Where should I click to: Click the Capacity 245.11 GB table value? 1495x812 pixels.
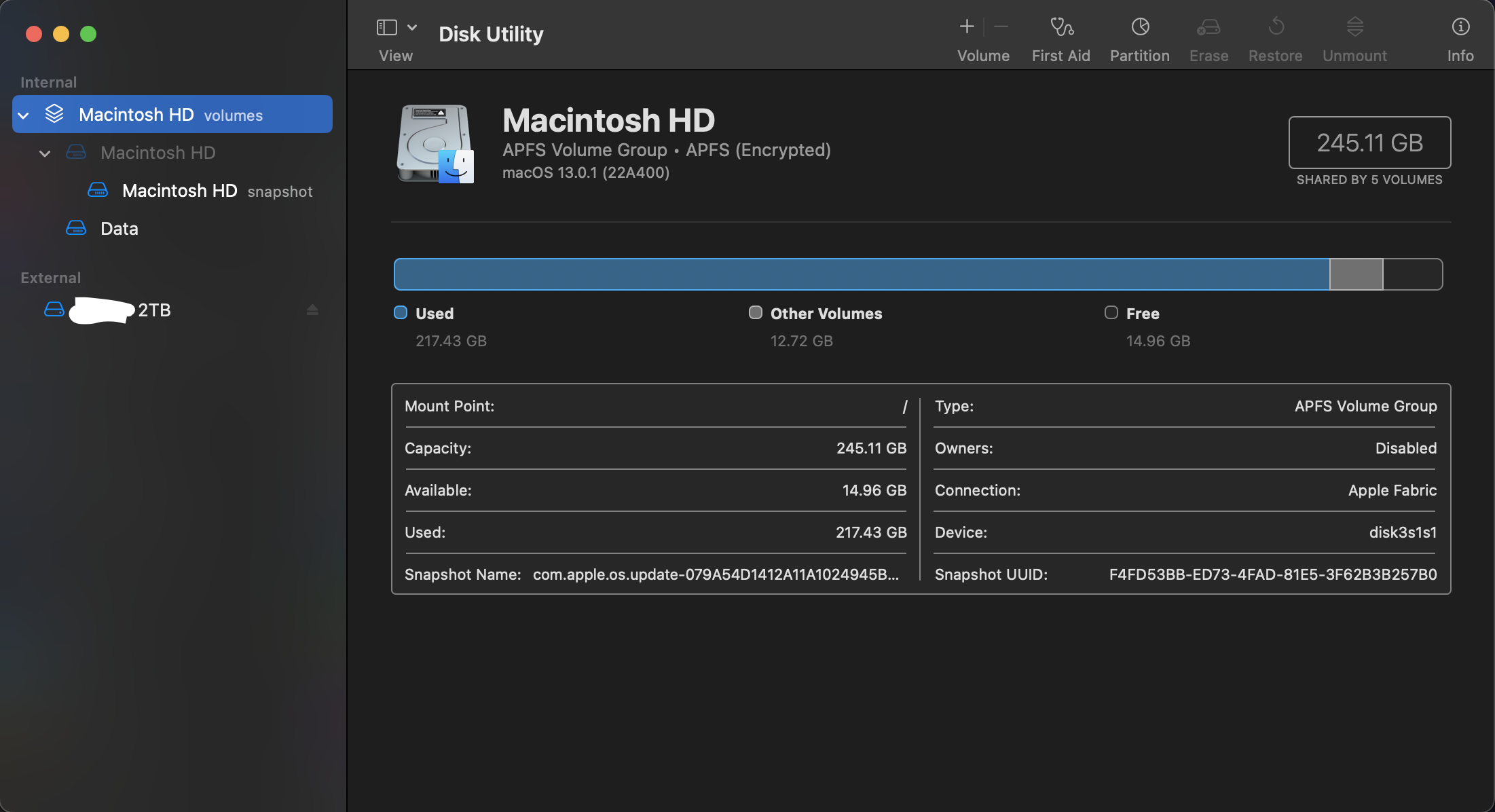click(x=872, y=448)
